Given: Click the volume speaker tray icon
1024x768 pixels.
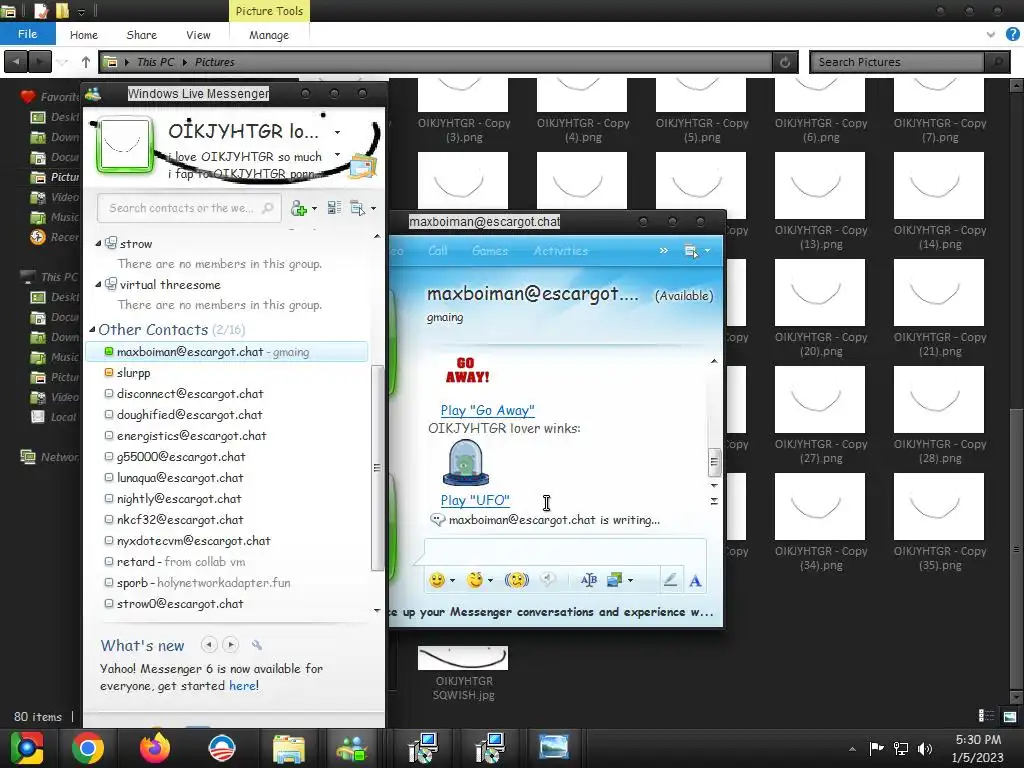Looking at the screenshot, I should point(925,748).
